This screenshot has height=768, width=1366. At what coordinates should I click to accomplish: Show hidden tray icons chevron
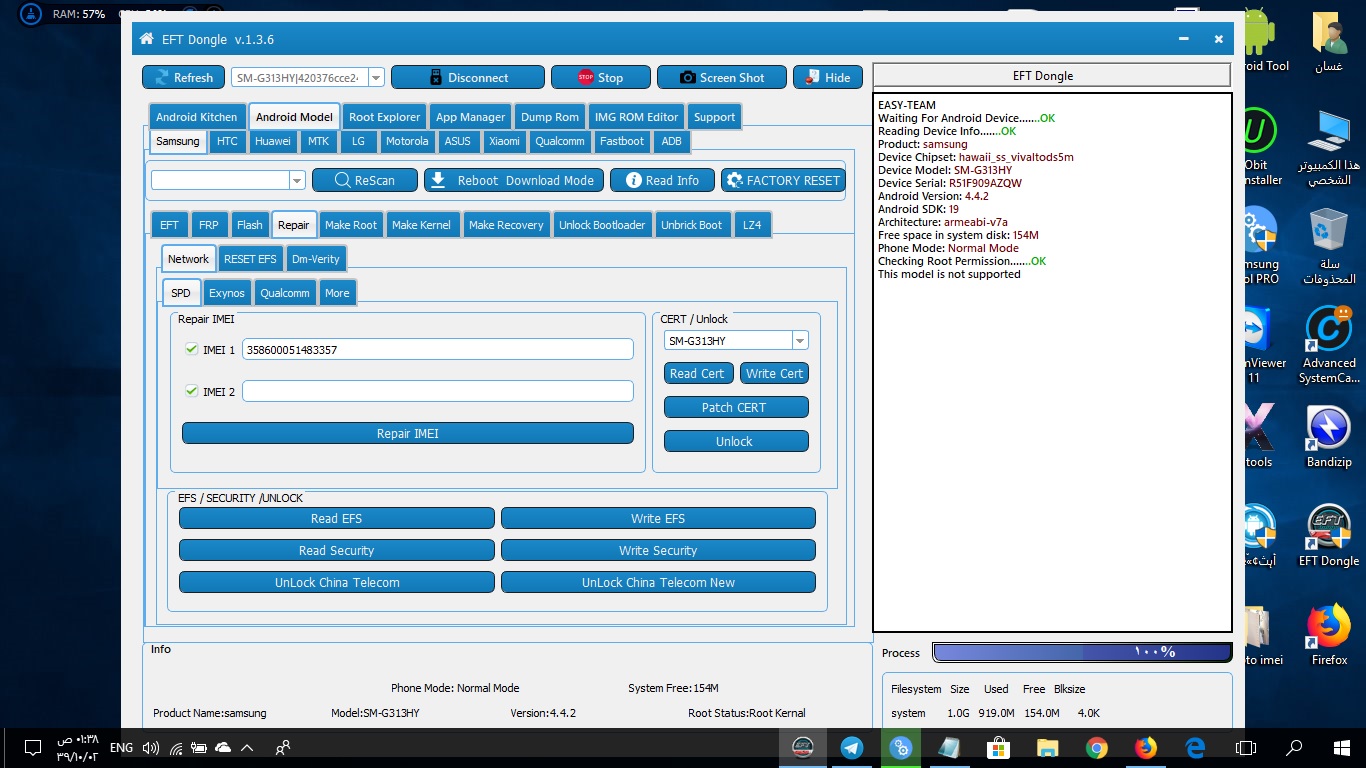247,747
